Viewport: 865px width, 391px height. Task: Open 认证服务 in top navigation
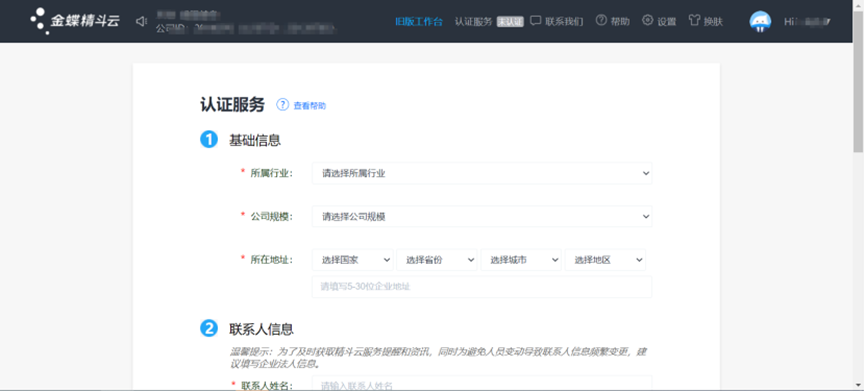coord(473,22)
